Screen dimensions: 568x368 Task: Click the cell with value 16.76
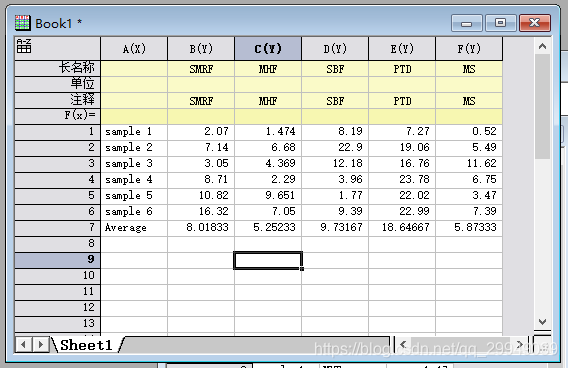[402, 164]
